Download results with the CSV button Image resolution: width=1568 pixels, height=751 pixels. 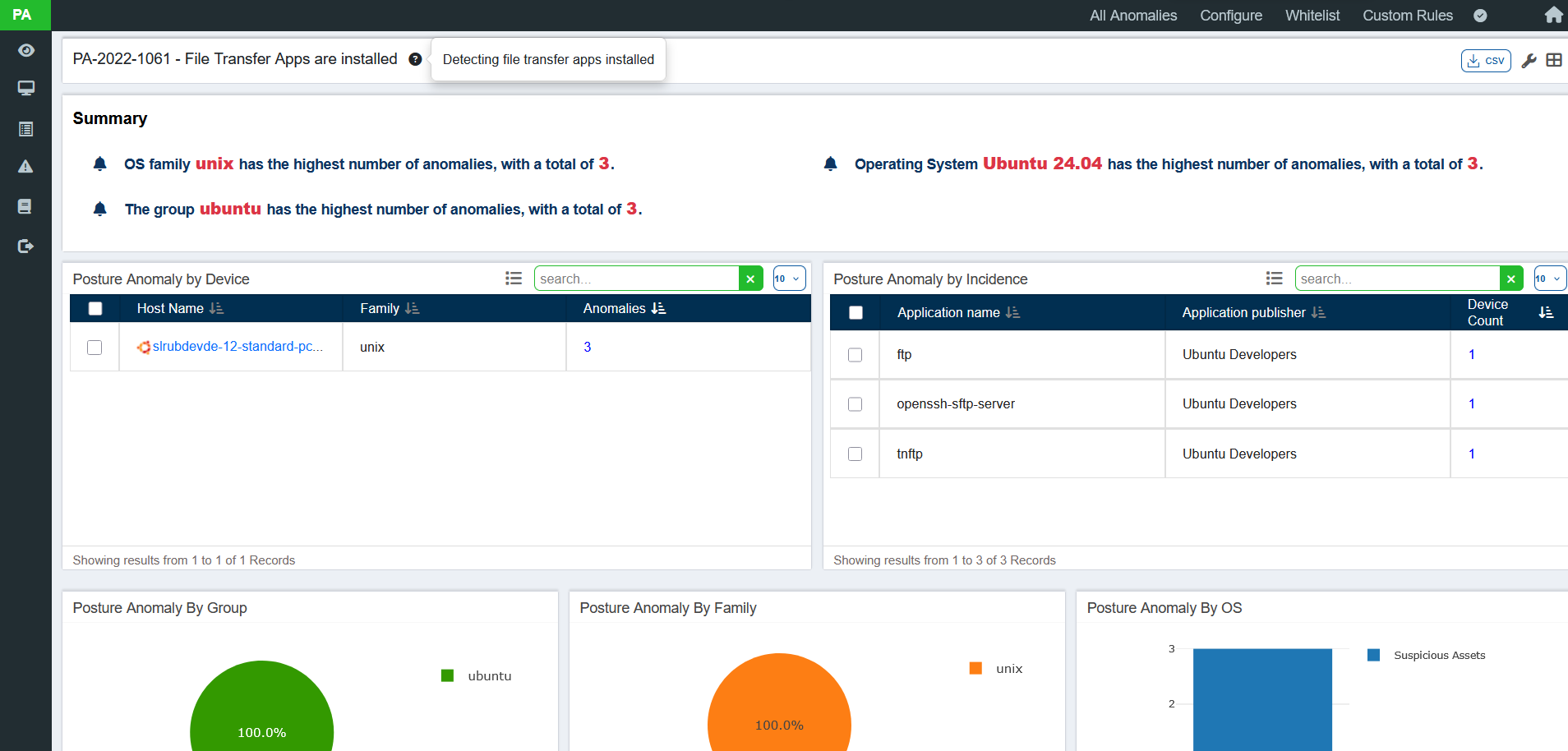(1486, 61)
